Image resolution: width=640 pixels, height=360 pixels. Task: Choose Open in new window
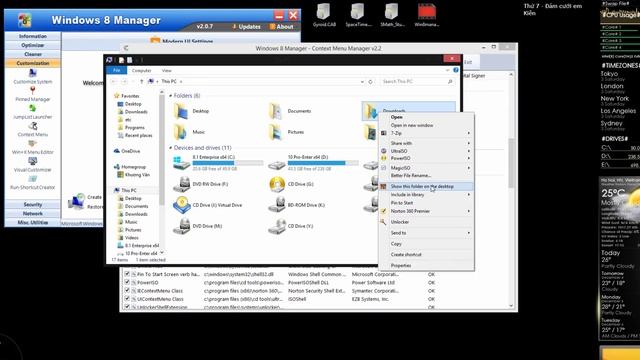tap(426, 125)
